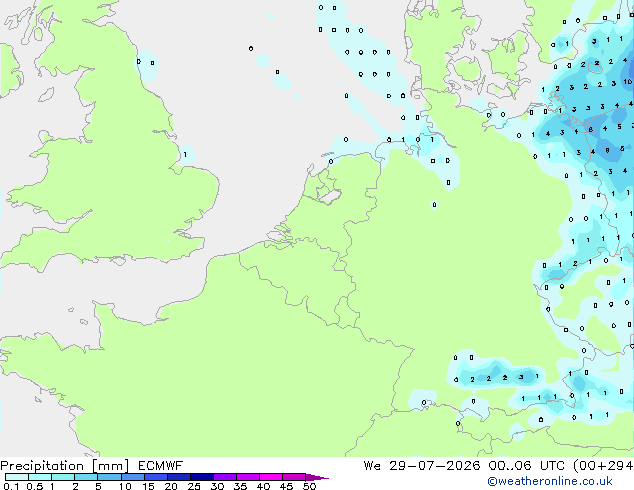Viewport: 634px width, 490px height.
Task: Click the legend tick label '45'
Action: pyautogui.click(x=286, y=486)
